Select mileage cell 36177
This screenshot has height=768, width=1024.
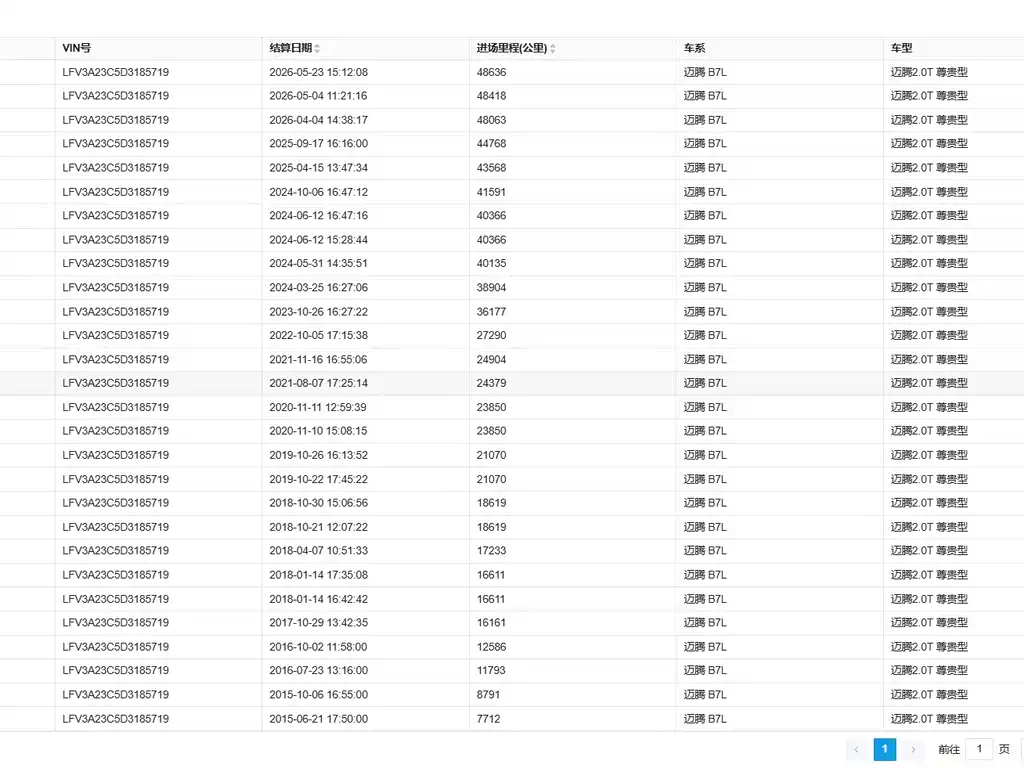pyautogui.click(x=491, y=312)
